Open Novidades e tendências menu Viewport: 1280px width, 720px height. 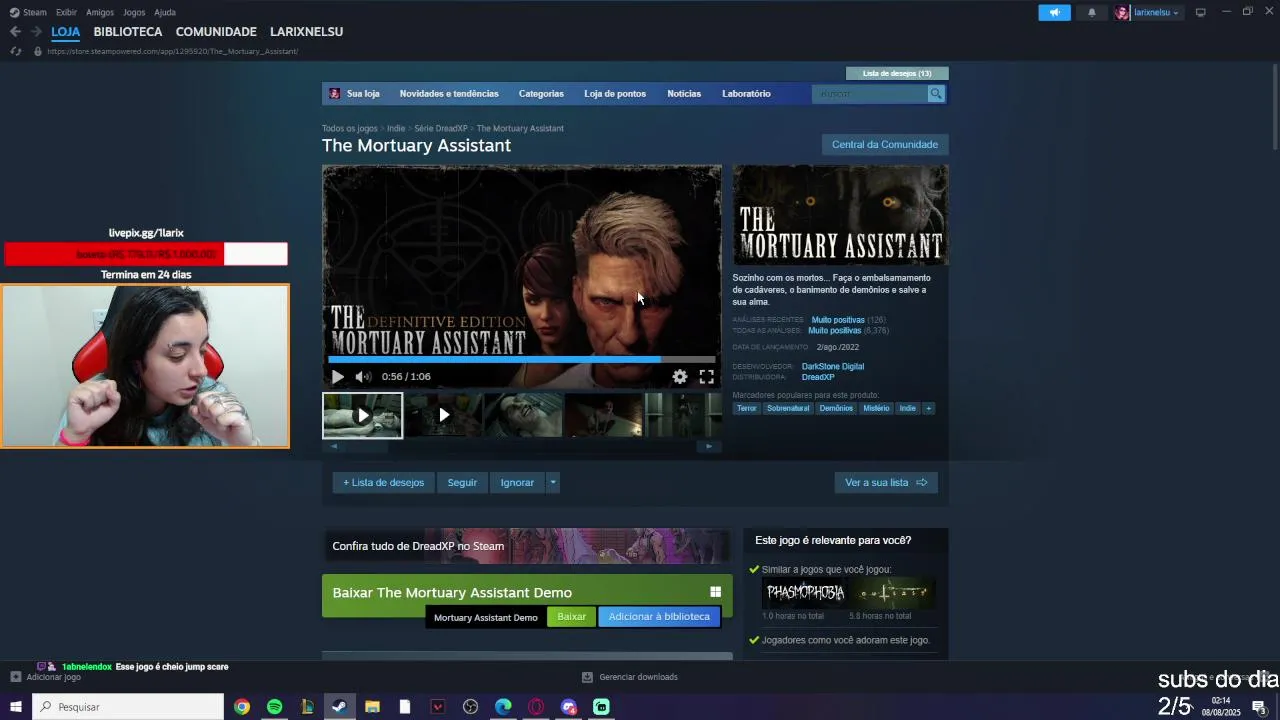tap(449, 94)
